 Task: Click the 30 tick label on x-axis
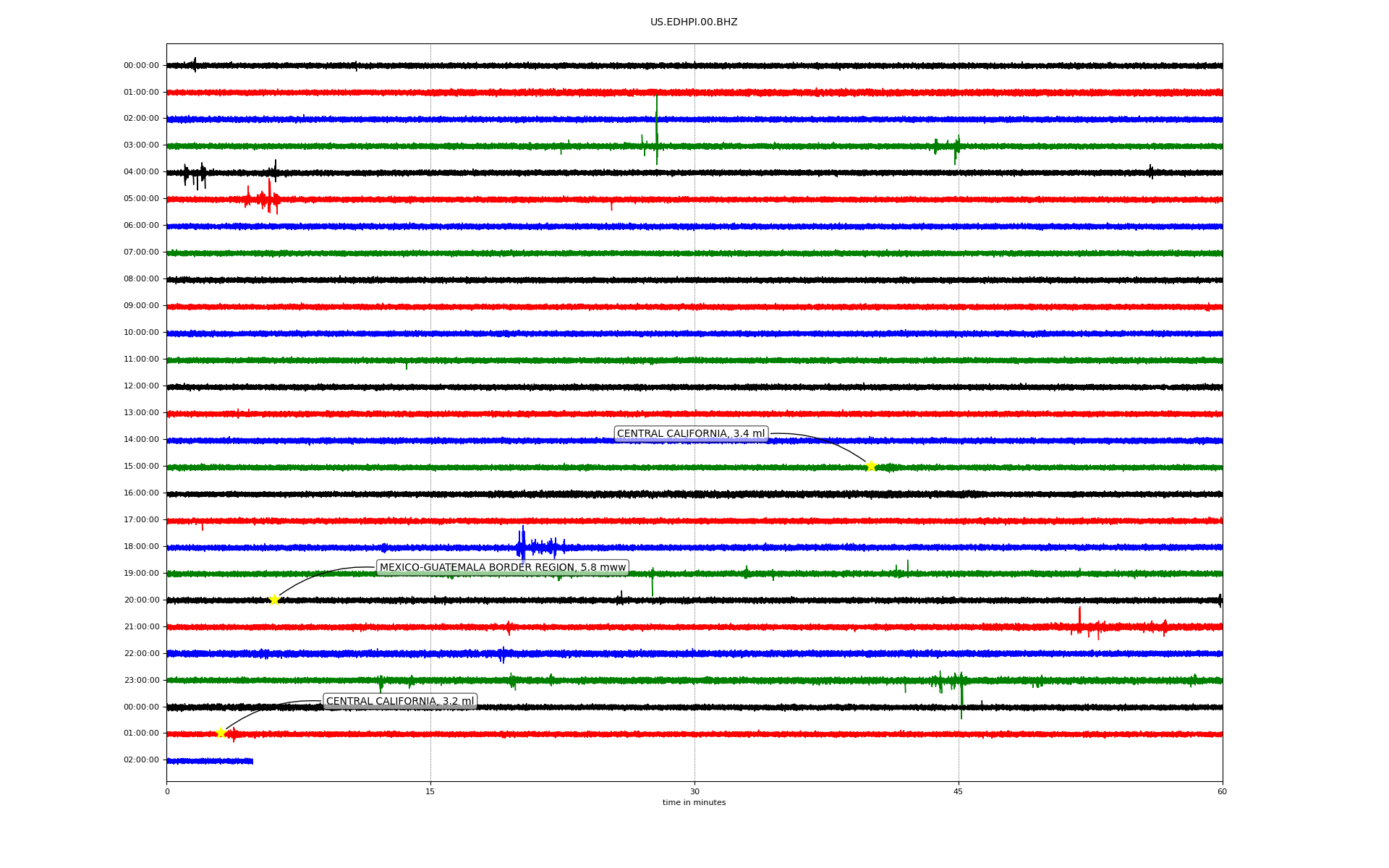[694, 791]
